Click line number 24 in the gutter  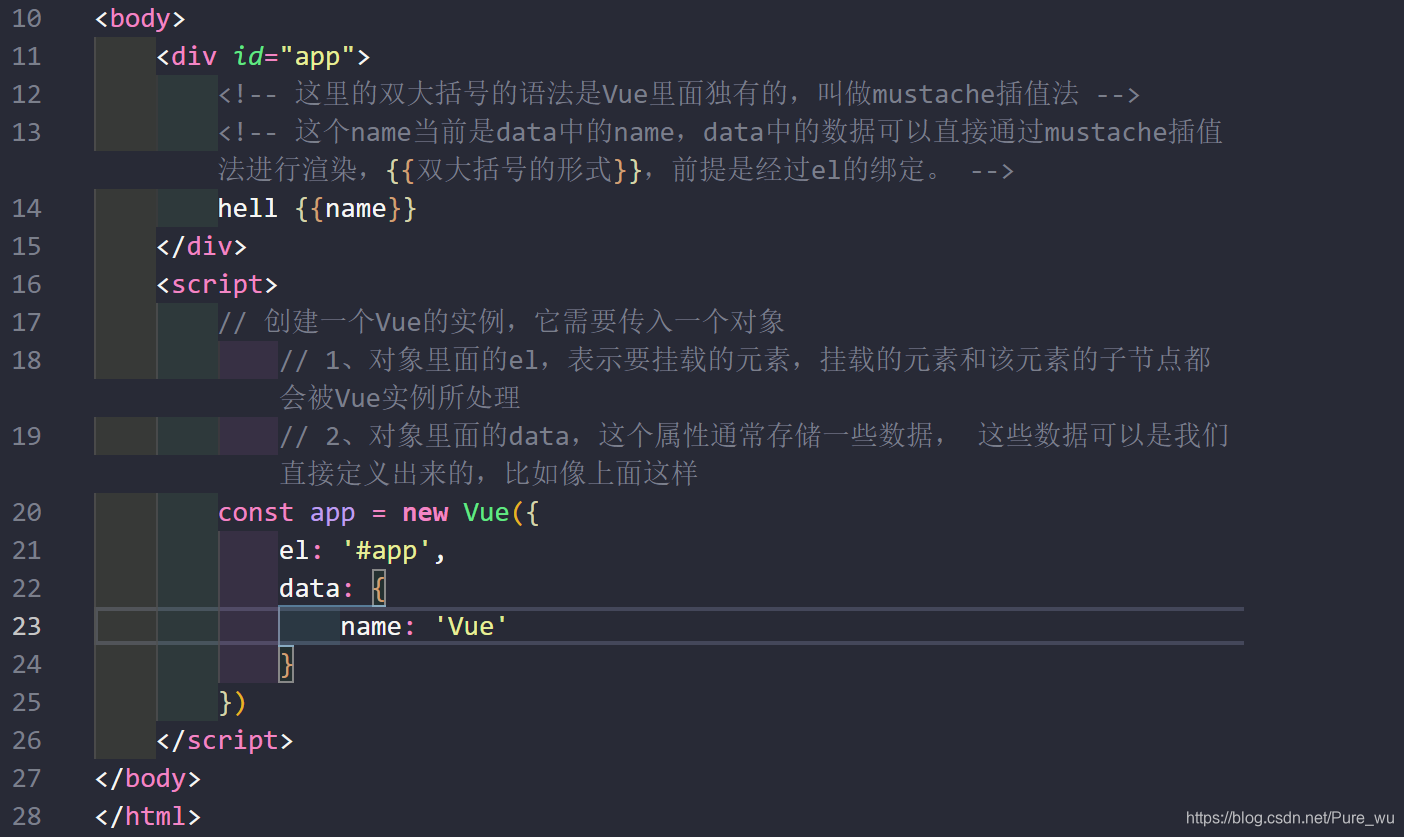point(27,664)
